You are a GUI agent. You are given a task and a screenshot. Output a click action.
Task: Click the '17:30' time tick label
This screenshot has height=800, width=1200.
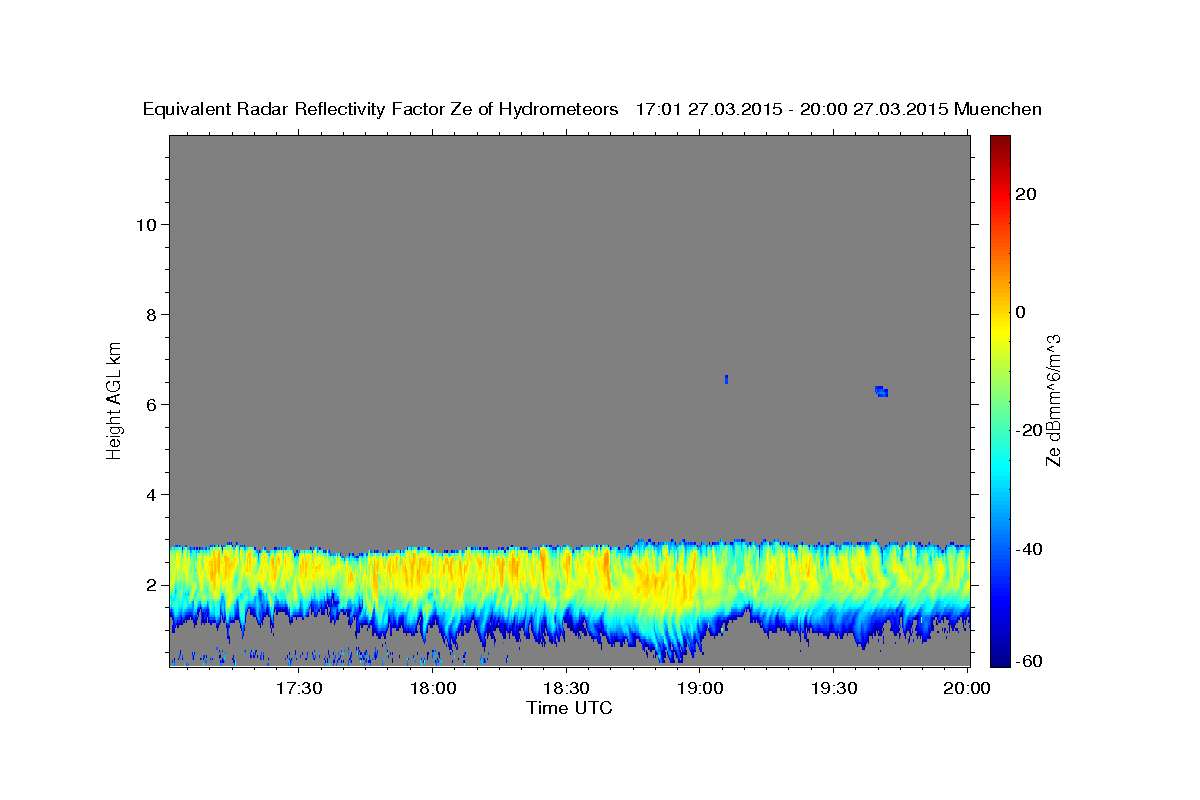[x=298, y=688]
